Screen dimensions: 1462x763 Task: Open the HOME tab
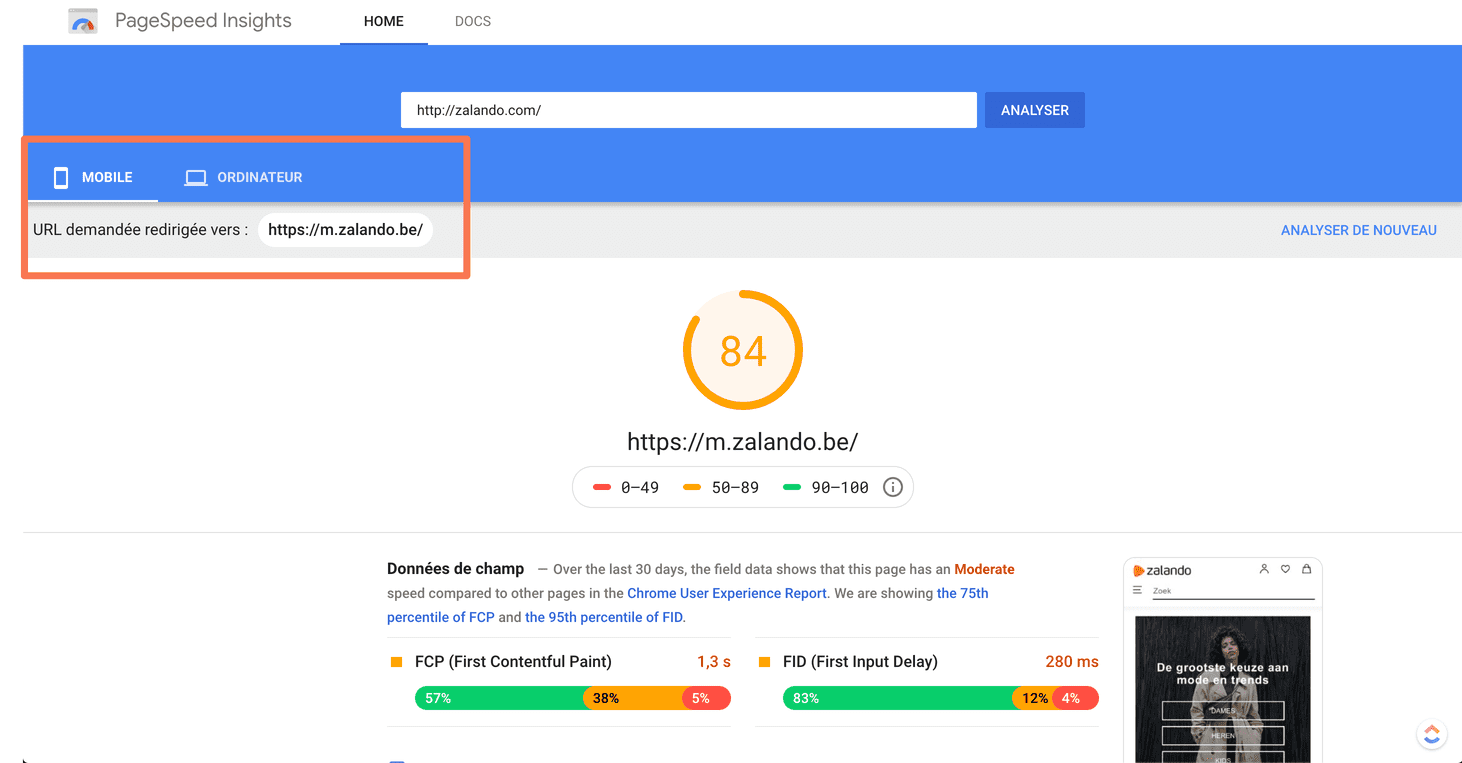pos(384,21)
